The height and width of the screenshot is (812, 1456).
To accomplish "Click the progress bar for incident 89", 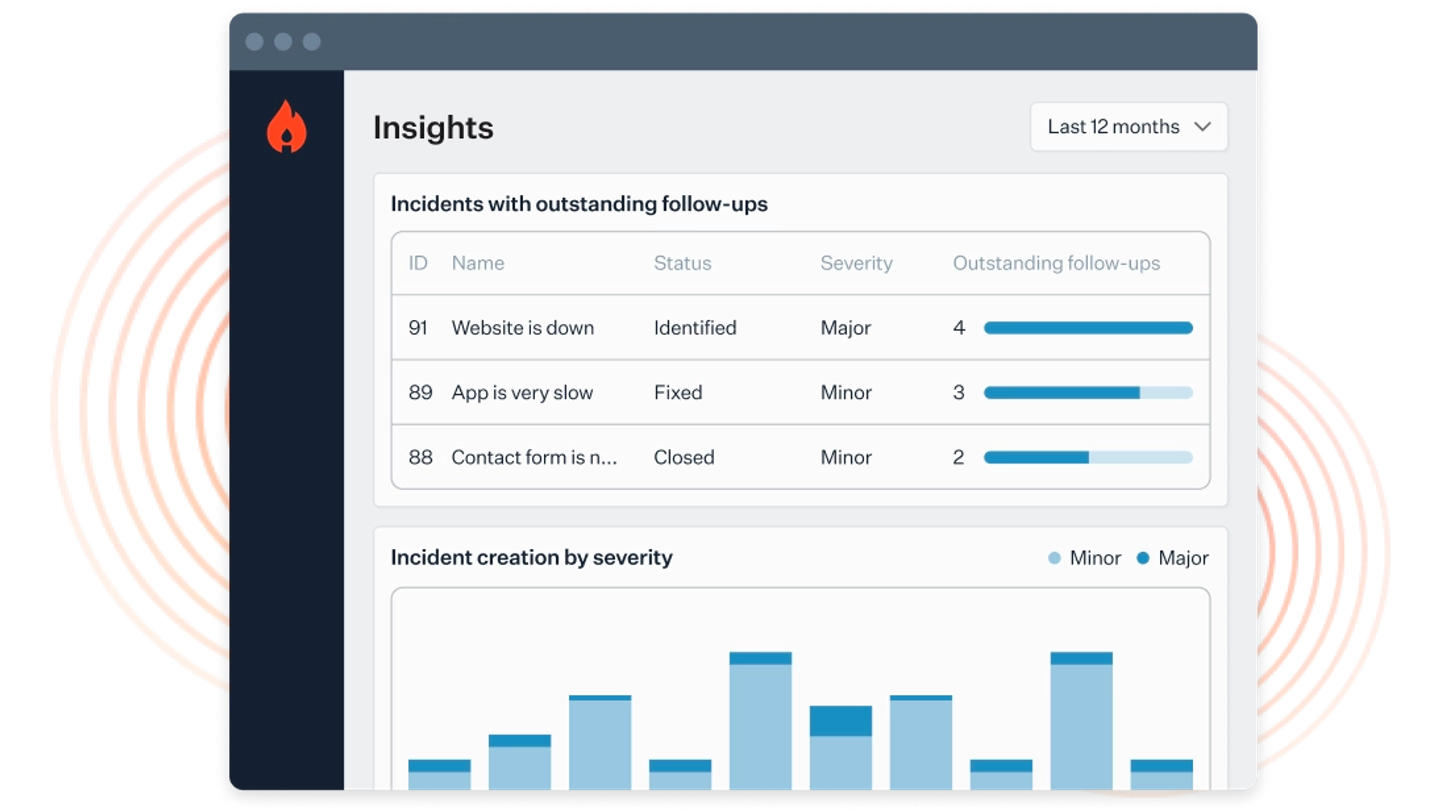I will point(1087,393).
